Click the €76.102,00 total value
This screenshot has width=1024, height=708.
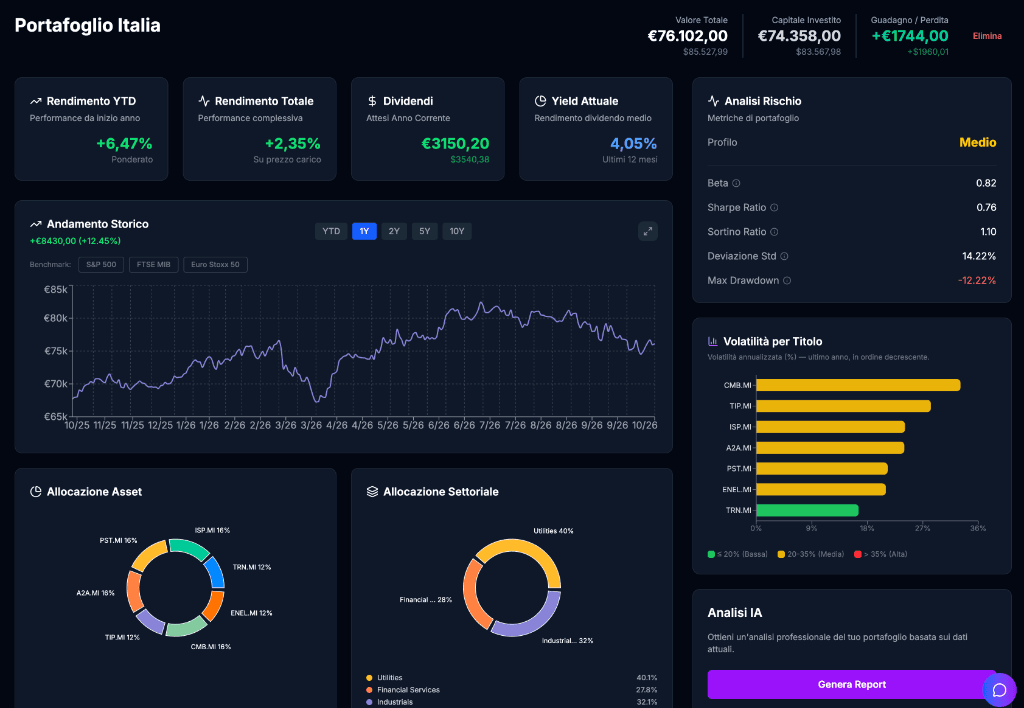(687, 36)
